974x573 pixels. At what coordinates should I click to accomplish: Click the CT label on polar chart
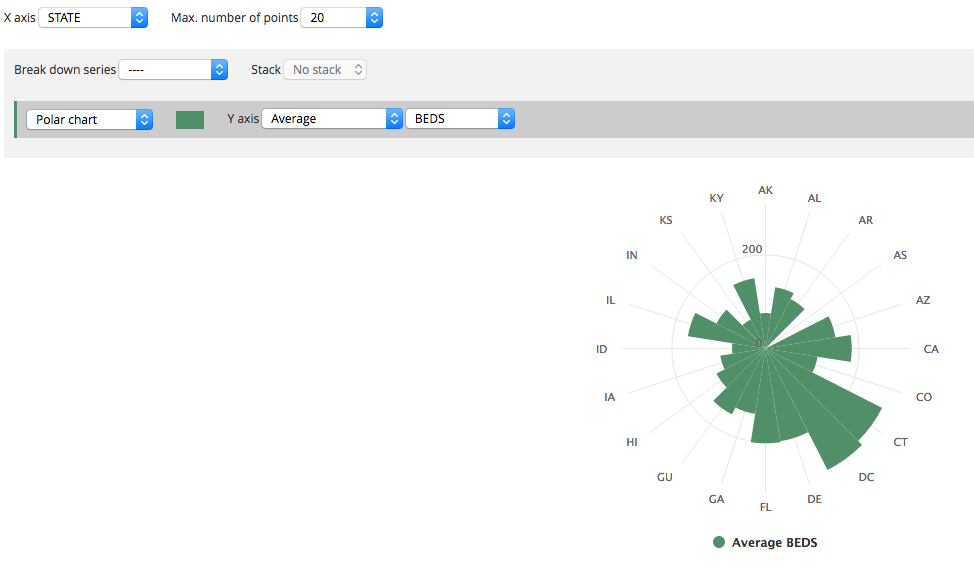coord(900,442)
